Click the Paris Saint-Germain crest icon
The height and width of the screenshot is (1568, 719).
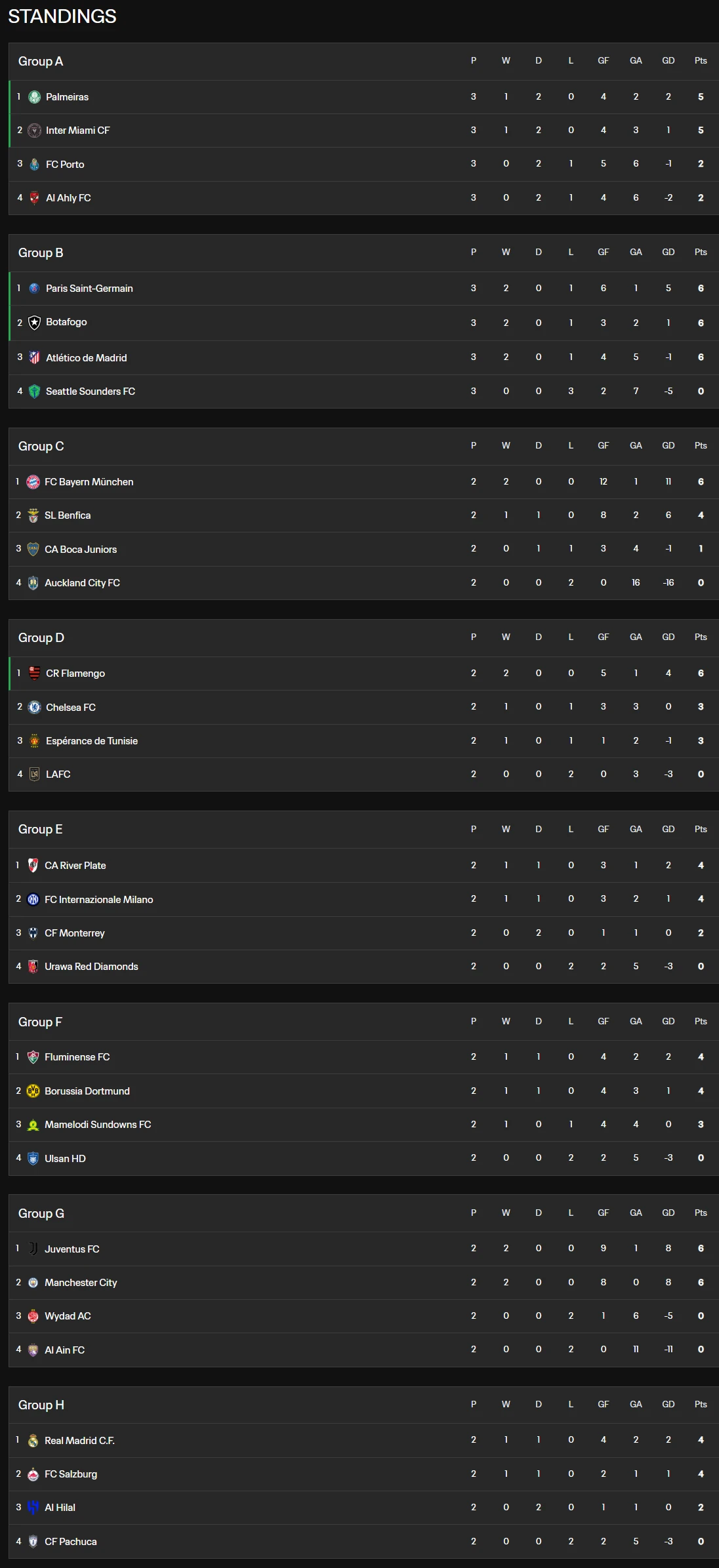pos(34,289)
